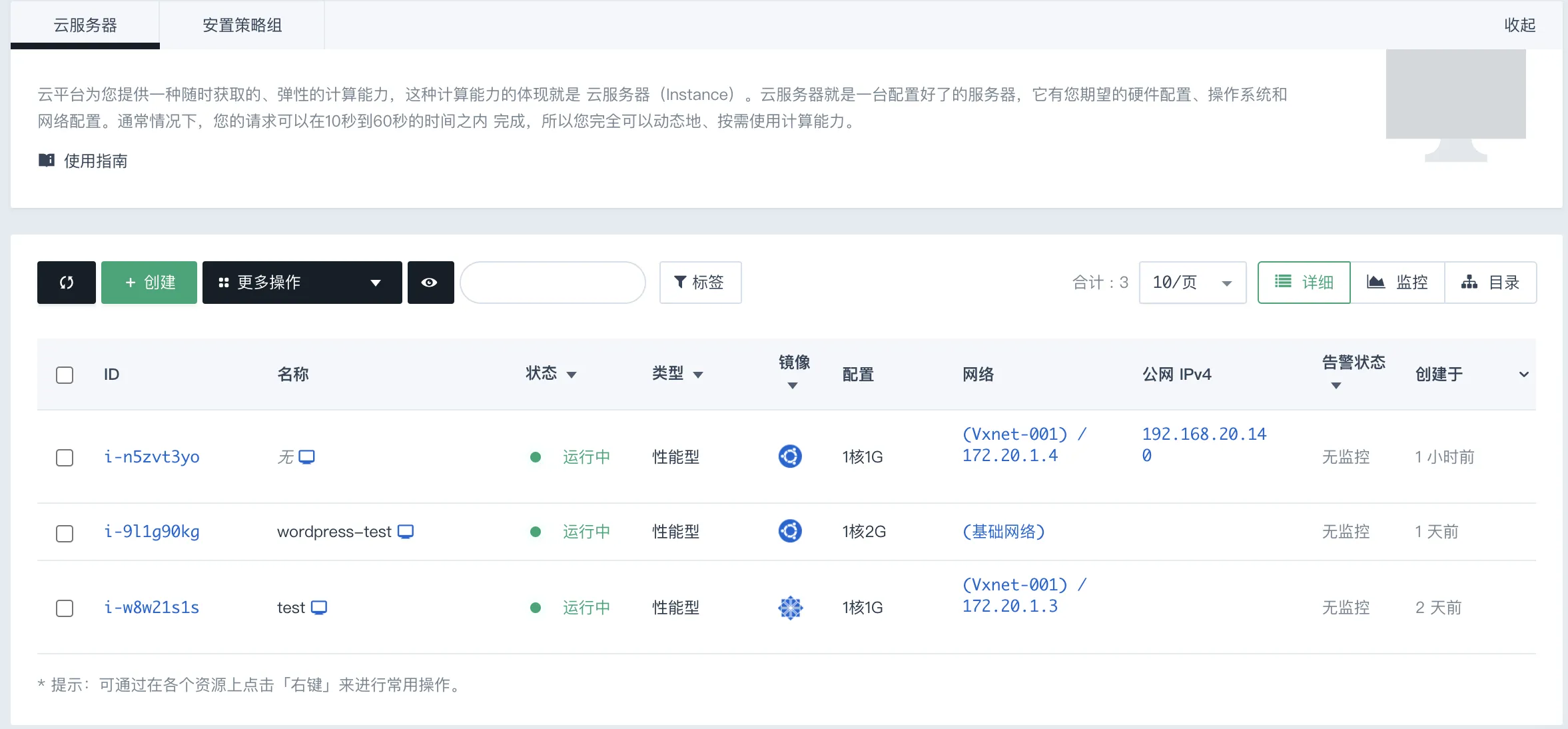Open instance i-w8w21s1s
The height and width of the screenshot is (729, 1568).
coord(152,608)
